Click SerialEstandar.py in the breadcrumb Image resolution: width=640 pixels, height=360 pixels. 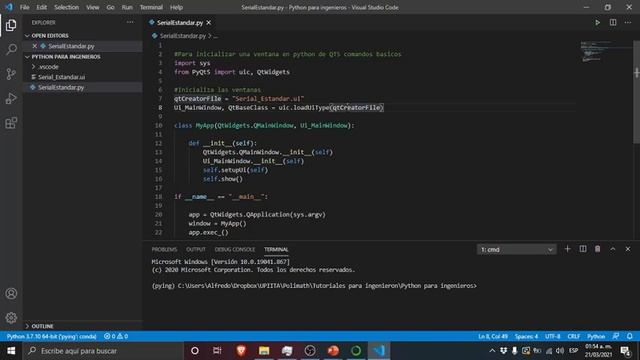click(x=182, y=36)
